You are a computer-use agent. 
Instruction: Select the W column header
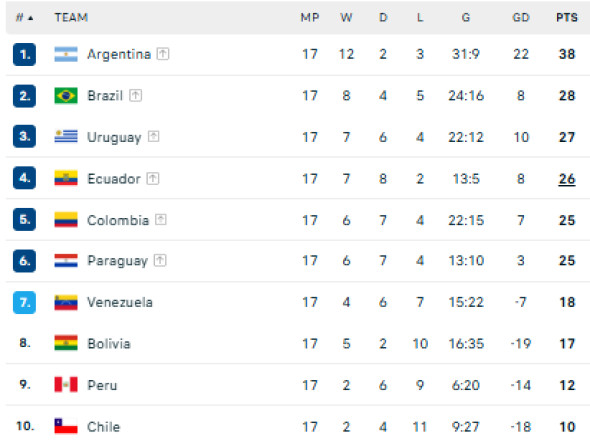point(346,18)
